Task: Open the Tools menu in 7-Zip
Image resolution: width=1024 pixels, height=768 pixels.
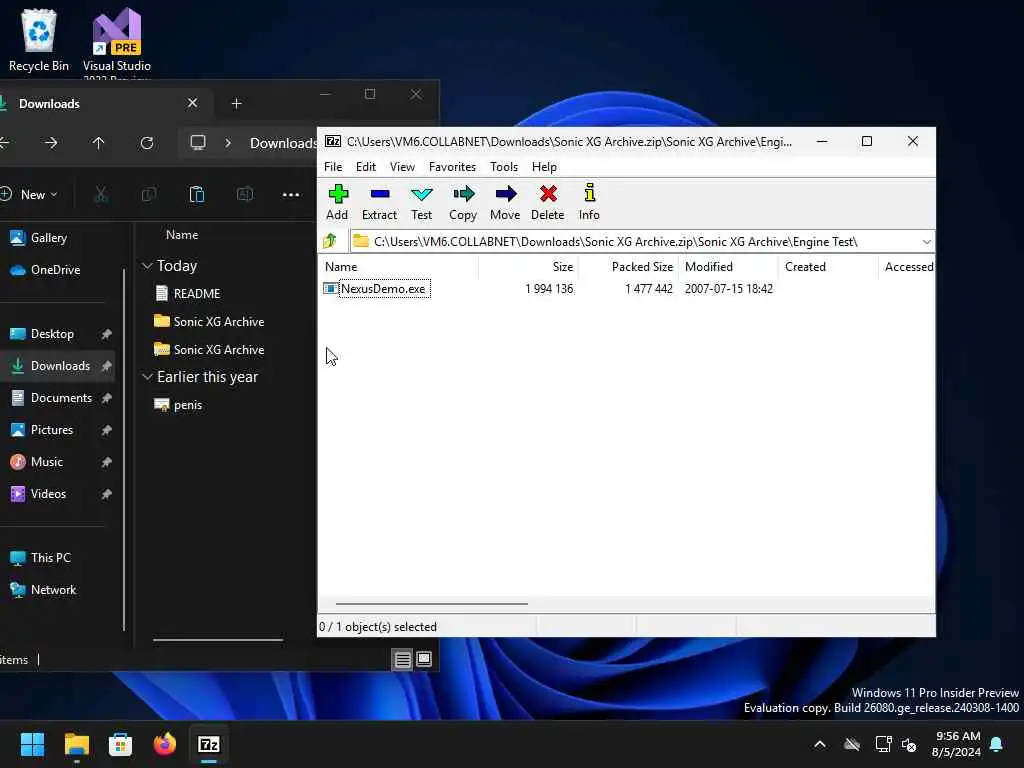Action: click(x=504, y=167)
